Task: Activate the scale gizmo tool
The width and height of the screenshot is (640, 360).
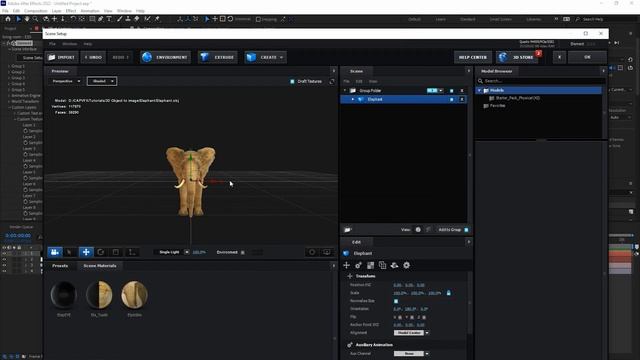Action: pyautogui.click(x=116, y=252)
